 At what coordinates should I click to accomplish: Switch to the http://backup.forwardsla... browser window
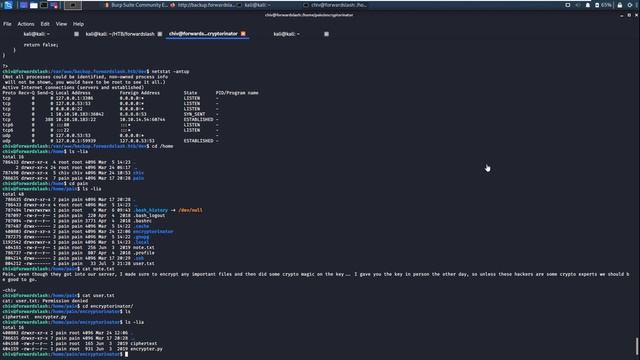pos(202,5)
